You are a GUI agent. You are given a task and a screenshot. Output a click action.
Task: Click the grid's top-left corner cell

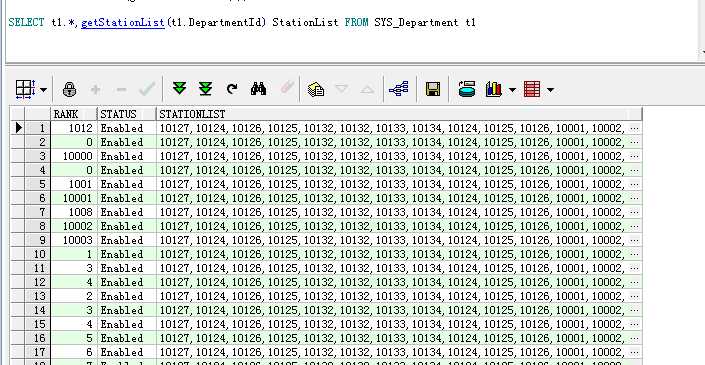18,114
